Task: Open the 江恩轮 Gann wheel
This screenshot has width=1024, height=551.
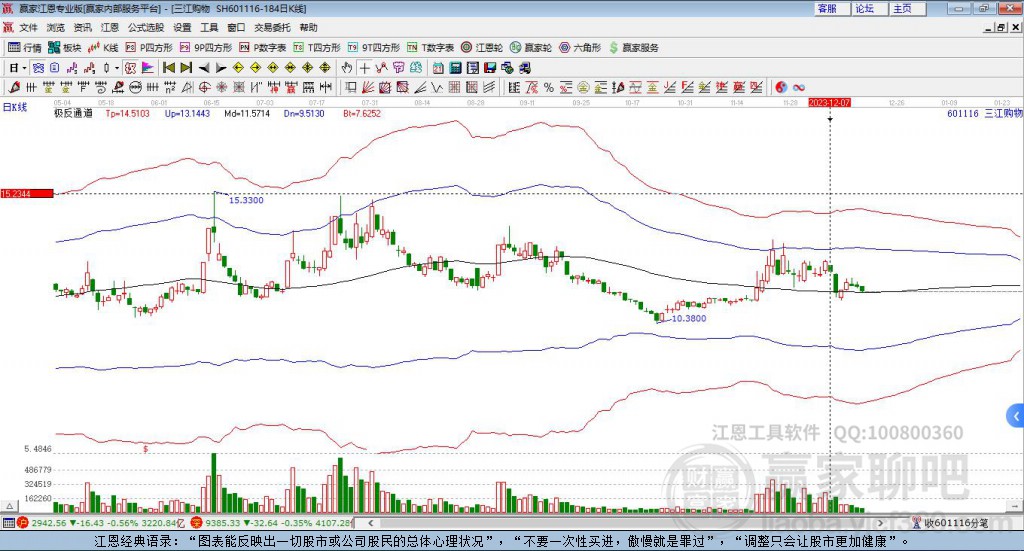Action: pyautogui.click(x=482, y=48)
